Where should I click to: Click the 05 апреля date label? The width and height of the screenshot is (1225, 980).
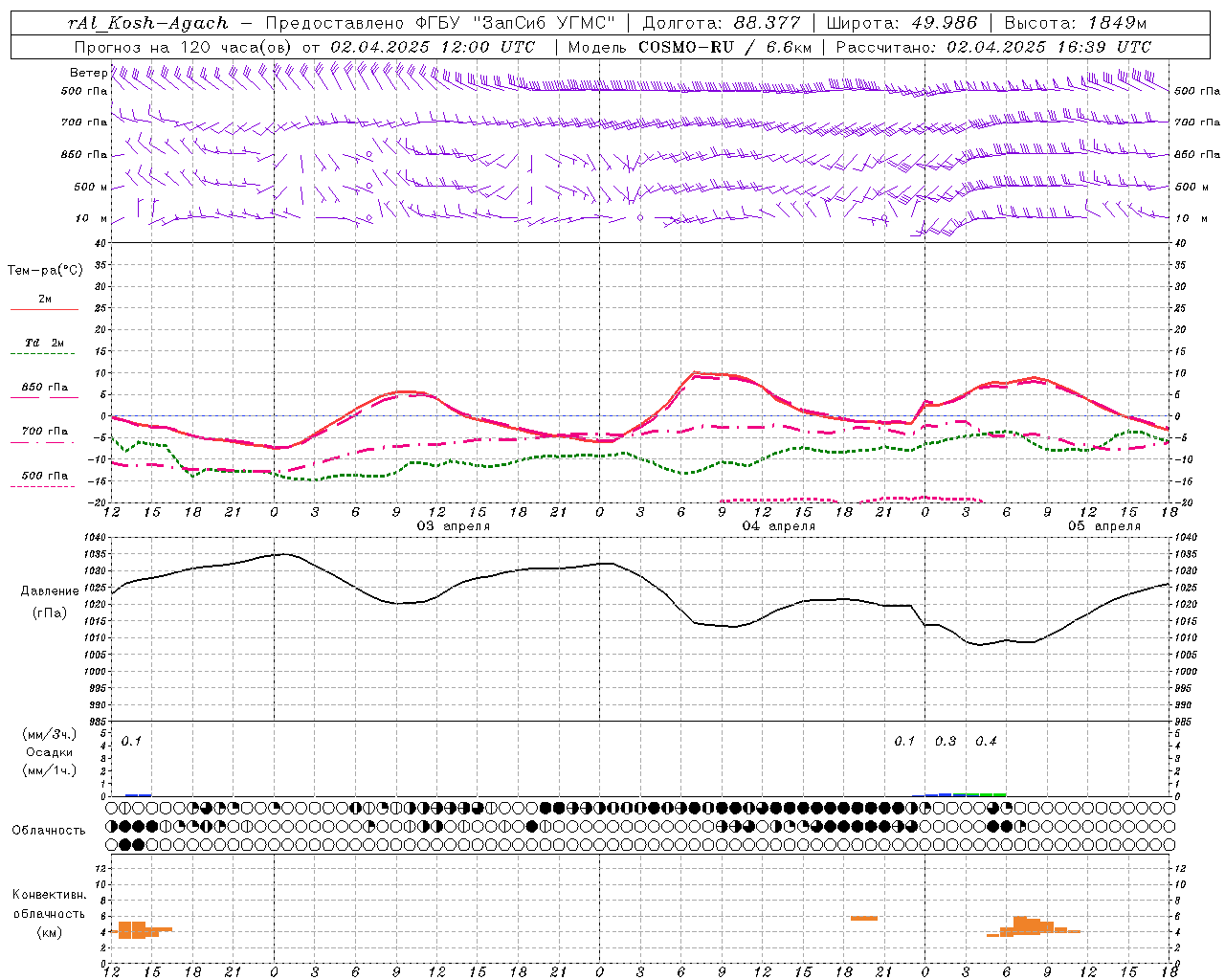1104,526
